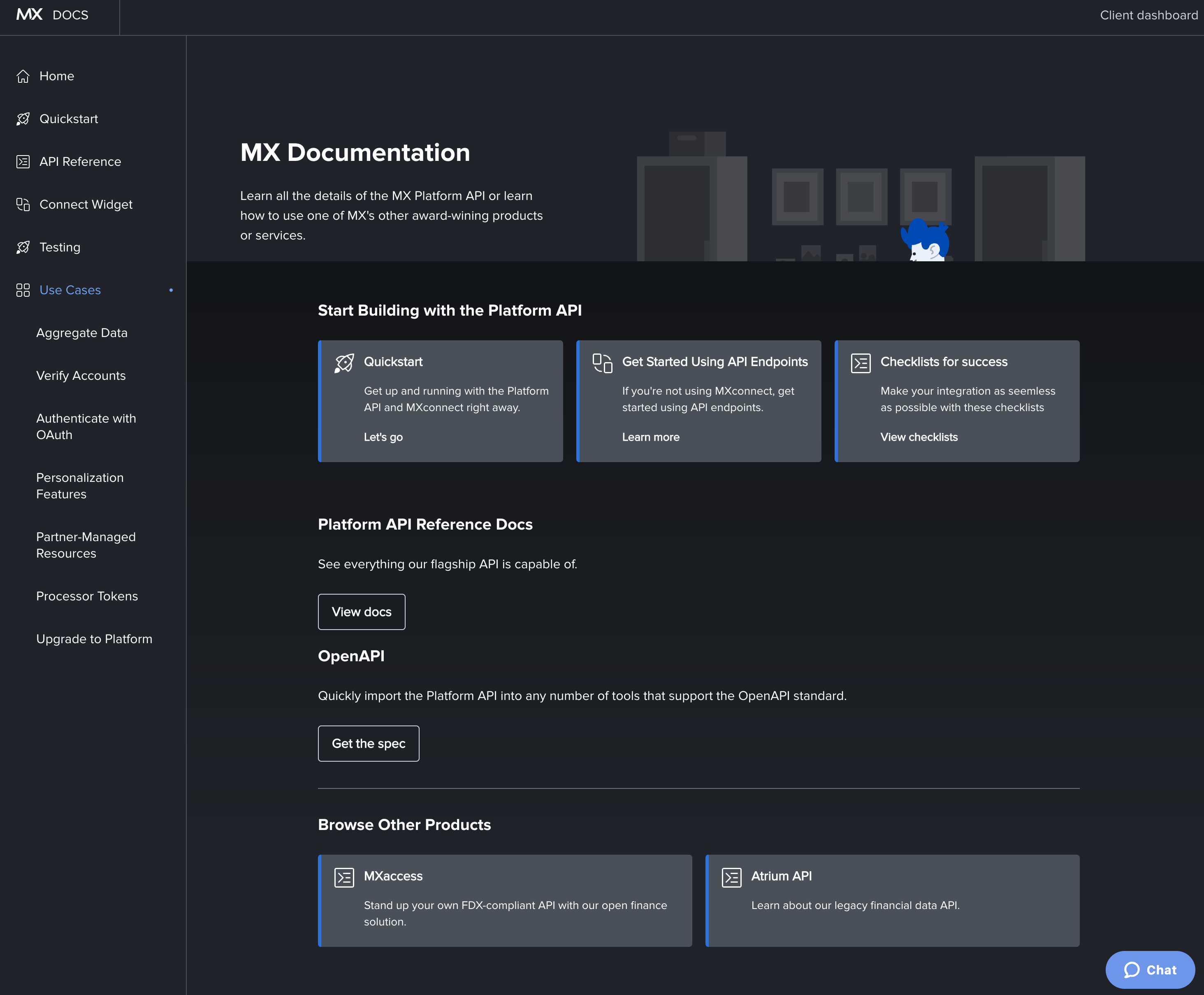Click the blue-haired character illustration
This screenshot has height=995, width=1204.
[926, 240]
